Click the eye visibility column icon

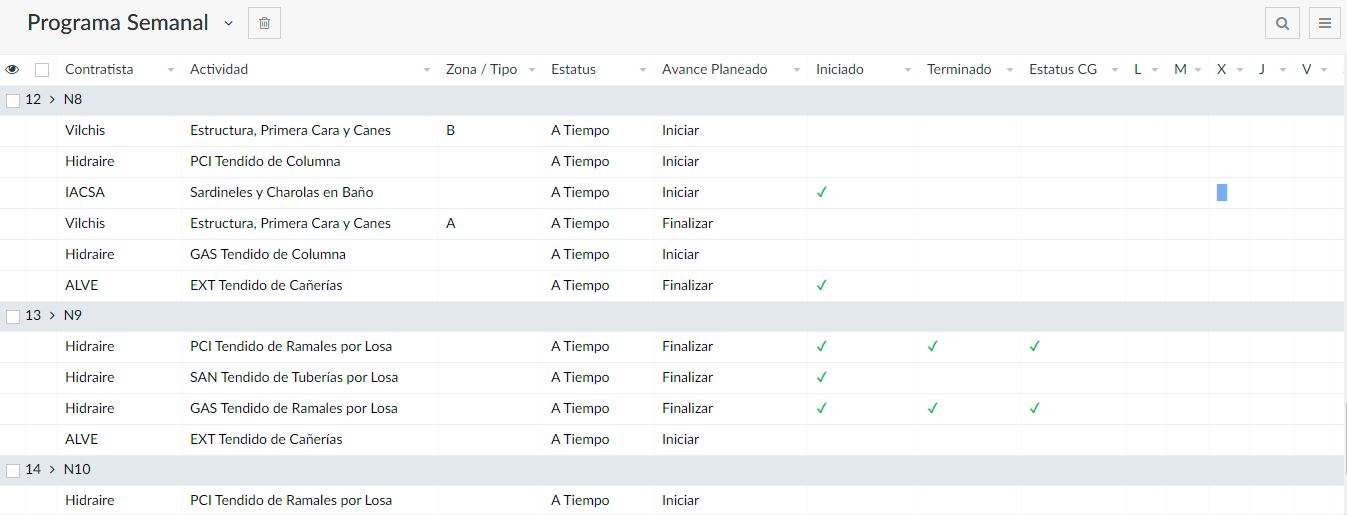point(12,70)
